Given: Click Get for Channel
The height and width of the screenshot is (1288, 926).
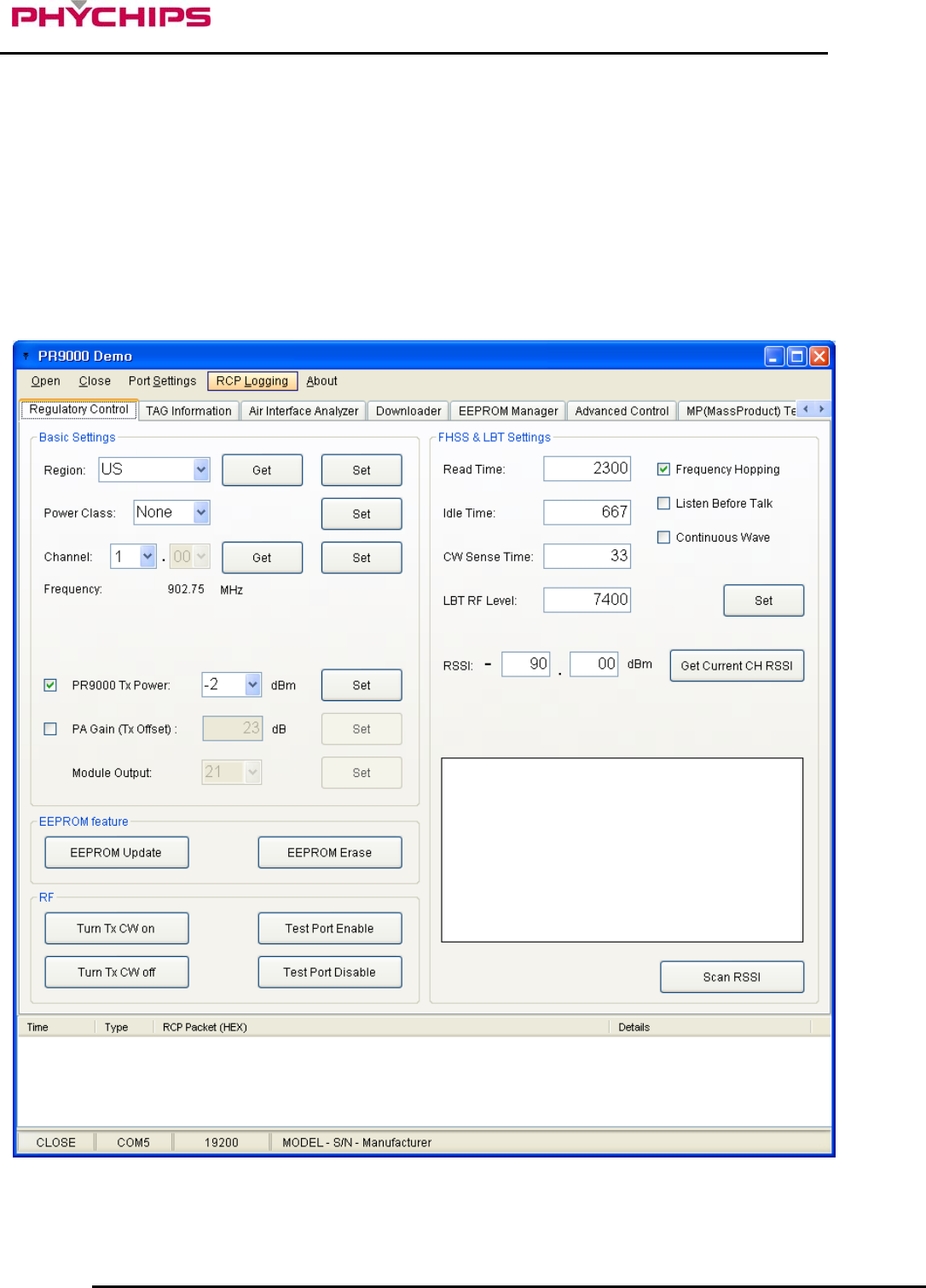Looking at the screenshot, I should point(262,558).
